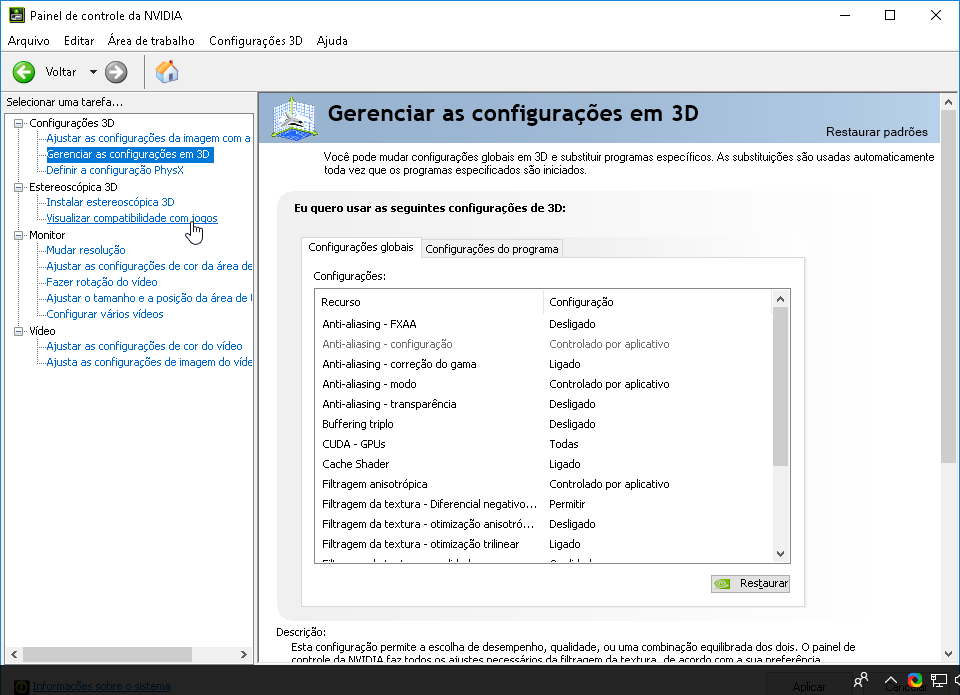960x695 pixels.
Task: Click the NVIDIA logo on the Restaurar button
Action: 722,584
